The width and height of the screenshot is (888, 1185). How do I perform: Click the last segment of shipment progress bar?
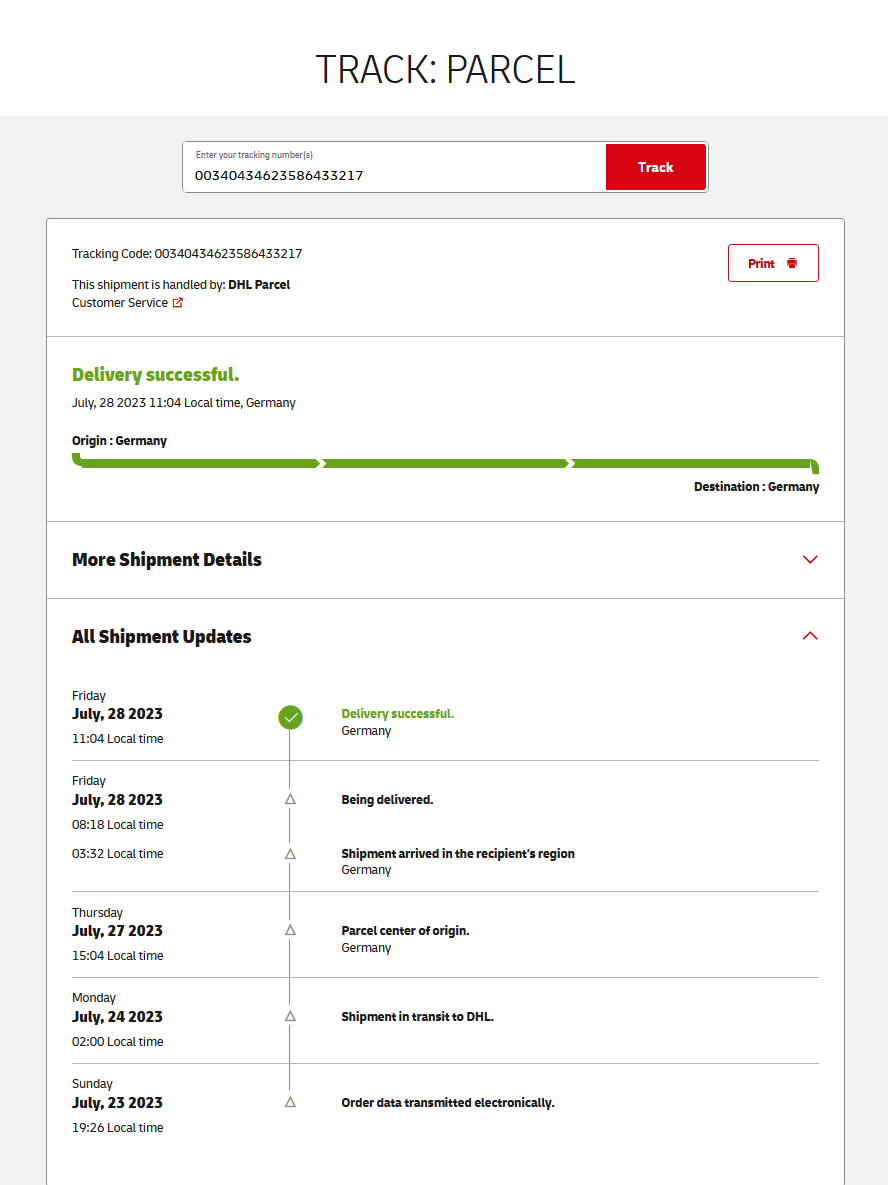click(x=692, y=464)
